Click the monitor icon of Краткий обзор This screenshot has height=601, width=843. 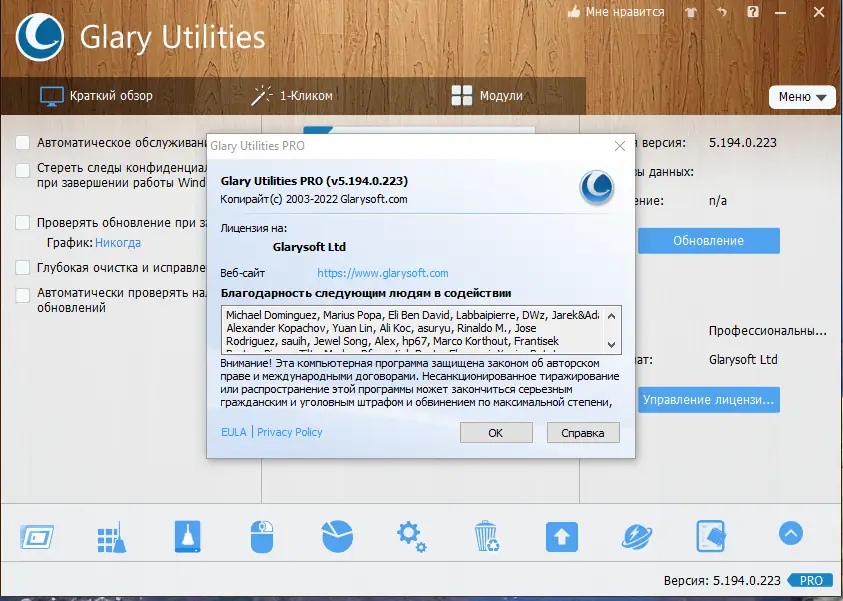point(52,96)
